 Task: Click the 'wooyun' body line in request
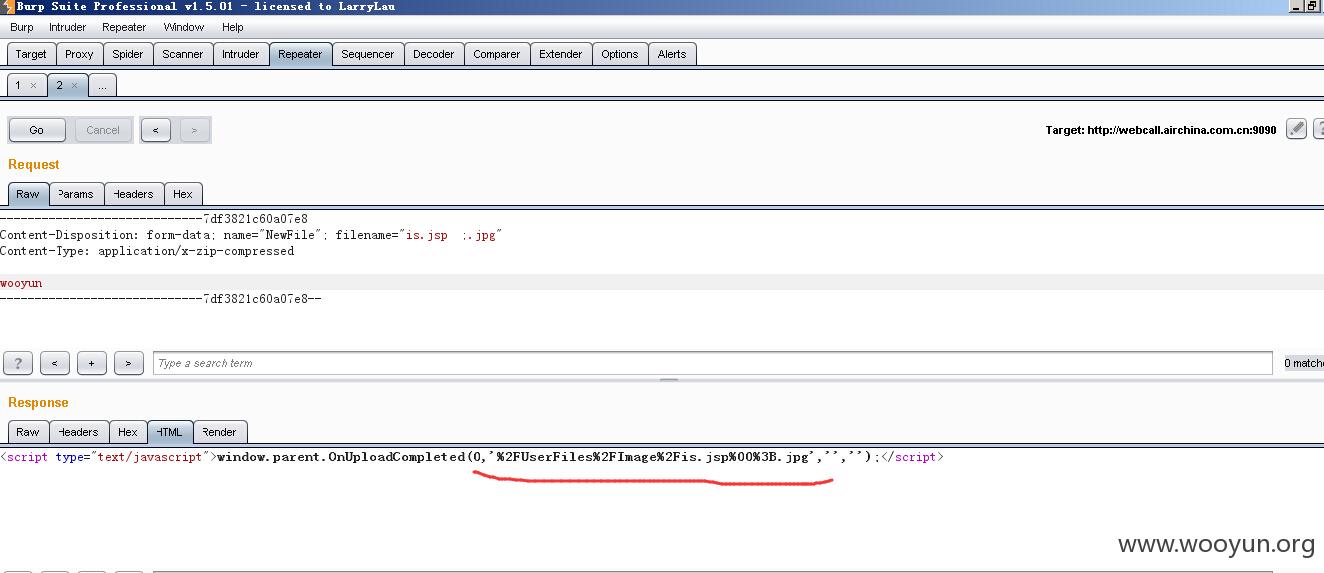pyautogui.click(x=21, y=283)
